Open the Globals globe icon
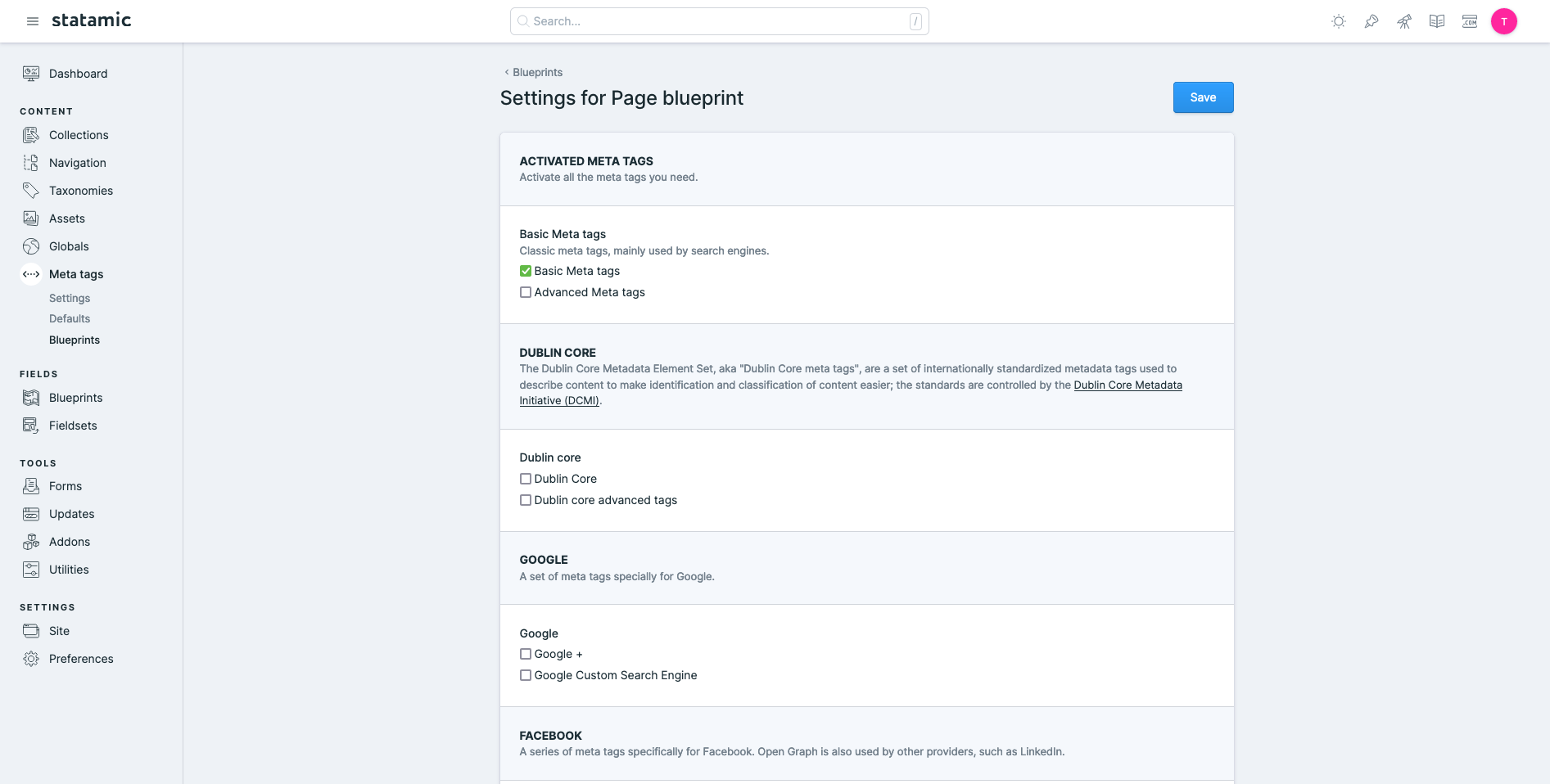The width and height of the screenshot is (1550, 784). click(31, 246)
